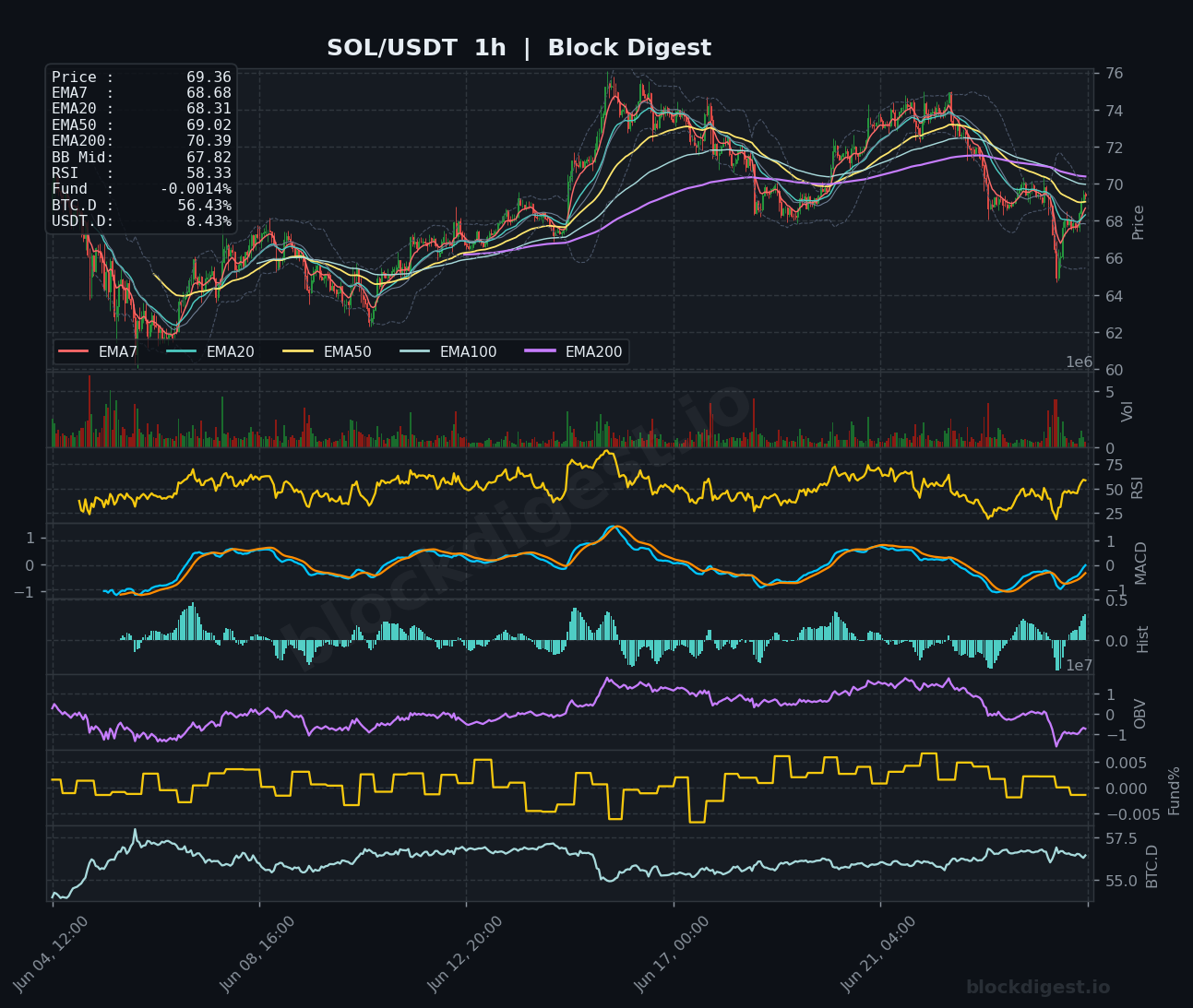Click the EMA20 legend label
1193x1008 pixels.
[x=230, y=351]
